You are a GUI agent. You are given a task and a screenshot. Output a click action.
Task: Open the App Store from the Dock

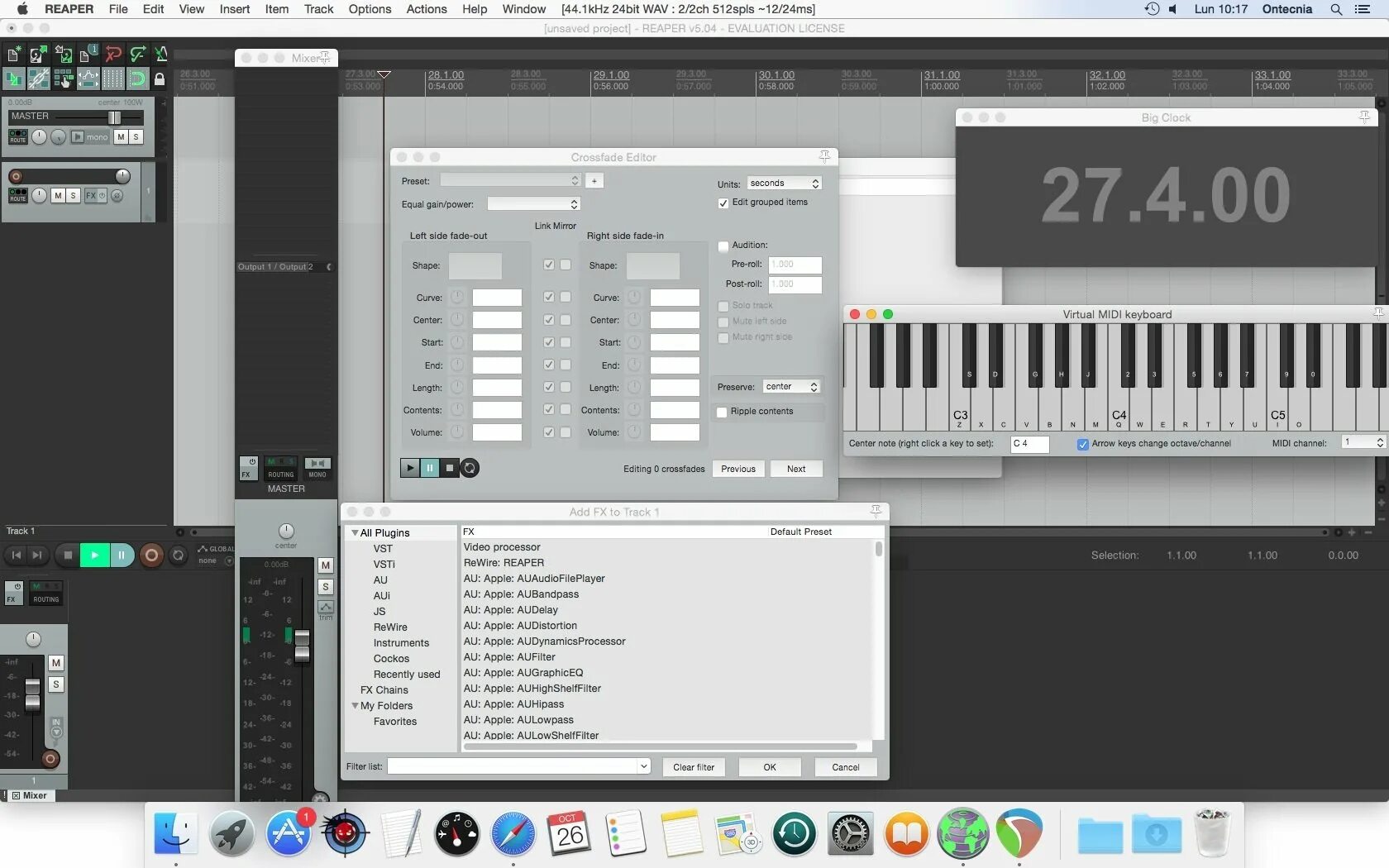click(x=288, y=832)
